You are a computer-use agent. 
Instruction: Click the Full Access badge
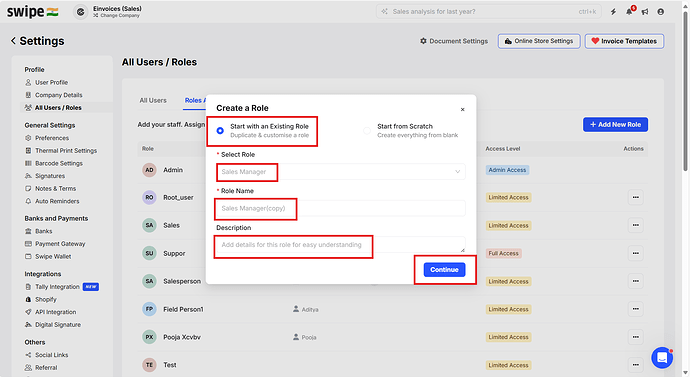[503, 253]
